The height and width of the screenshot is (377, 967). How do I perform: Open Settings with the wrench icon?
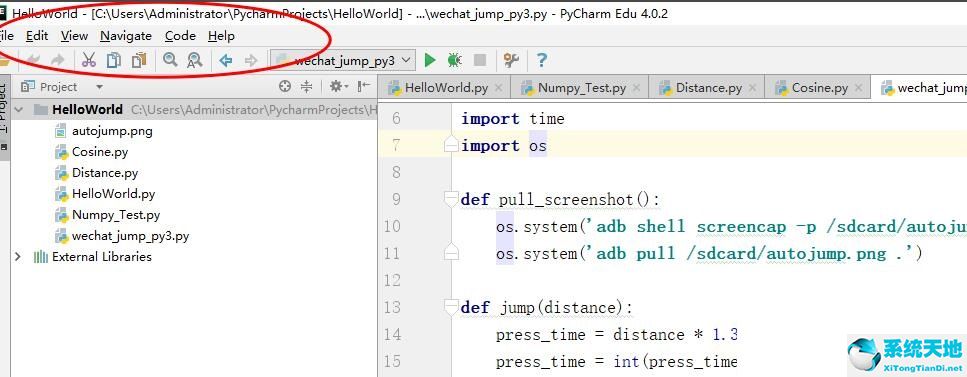pyautogui.click(x=511, y=60)
